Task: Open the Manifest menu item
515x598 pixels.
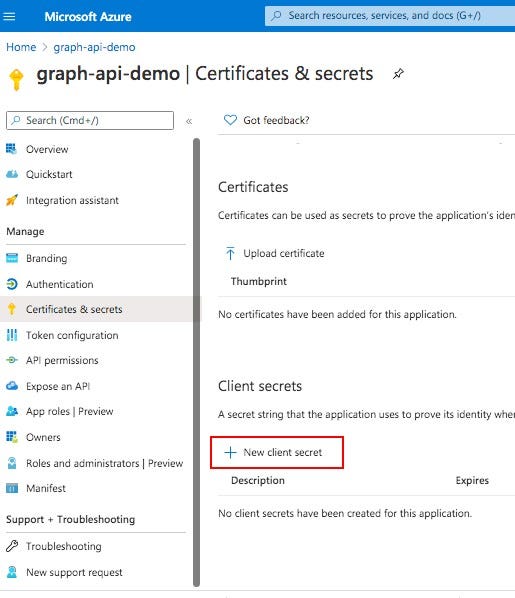Action: pyautogui.click(x=46, y=489)
